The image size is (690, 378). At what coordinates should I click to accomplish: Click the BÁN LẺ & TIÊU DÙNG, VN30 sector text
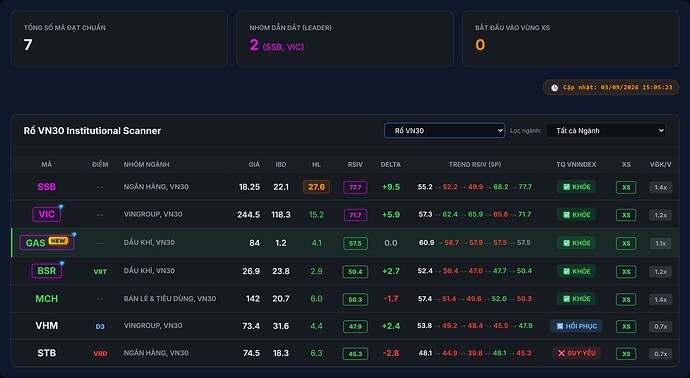[x=170, y=299]
